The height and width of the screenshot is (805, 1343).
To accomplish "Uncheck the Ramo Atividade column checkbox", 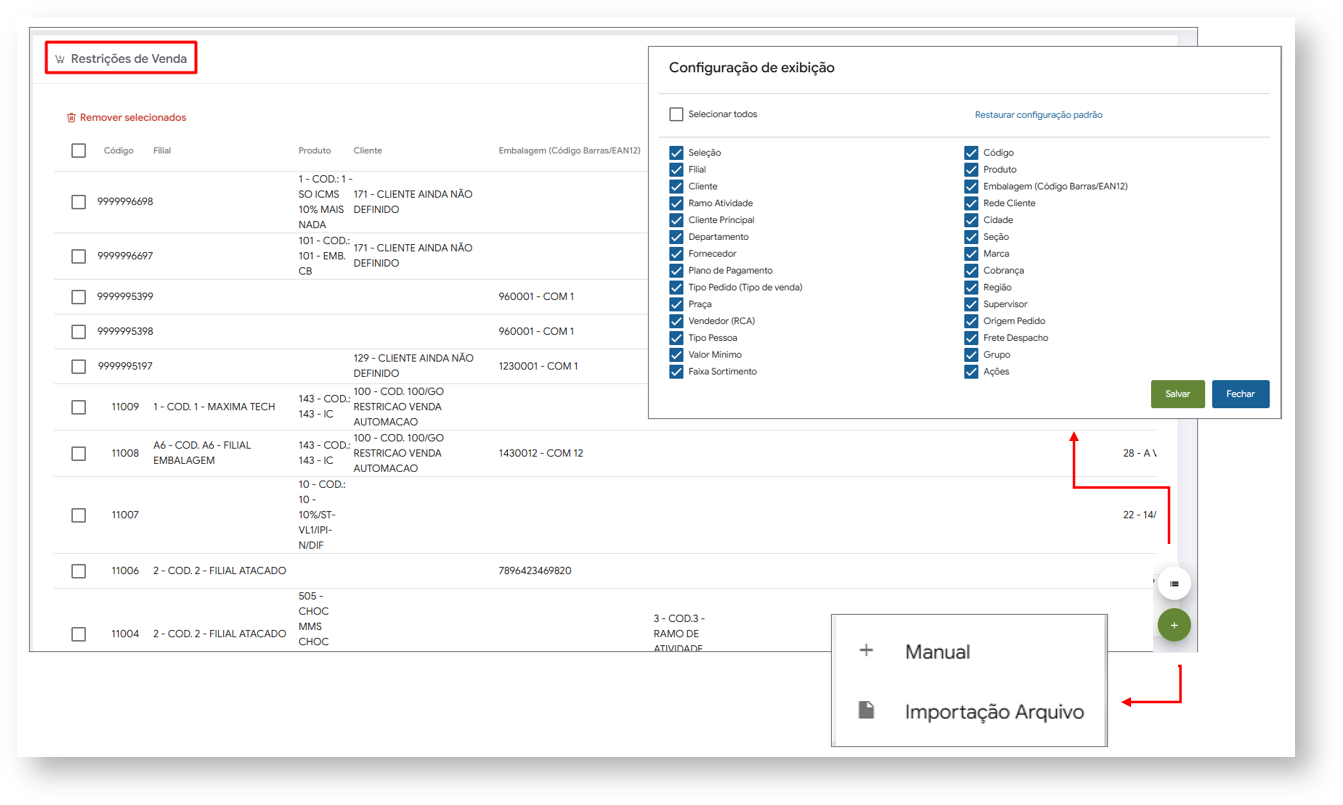I will point(676,203).
